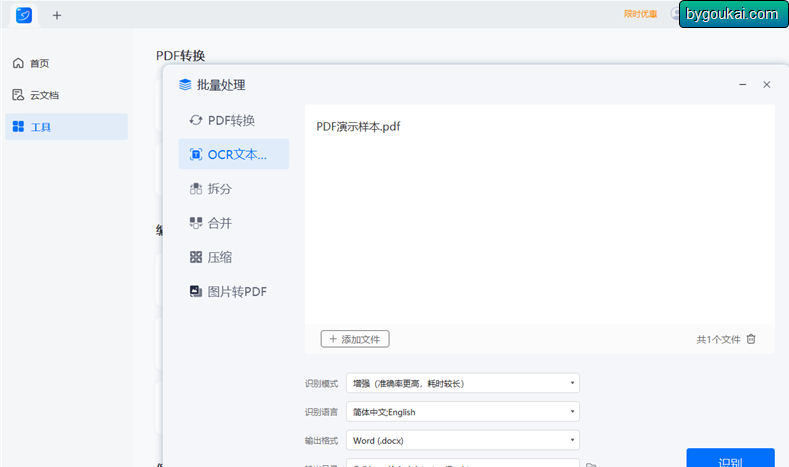Select 工具 tools in sidebar

point(66,126)
